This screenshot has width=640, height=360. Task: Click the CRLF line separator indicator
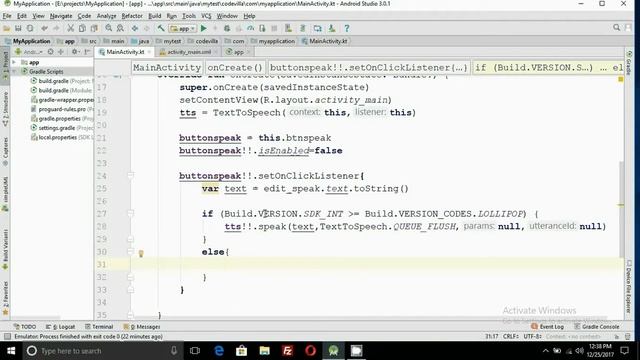click(x=511, y=336)
